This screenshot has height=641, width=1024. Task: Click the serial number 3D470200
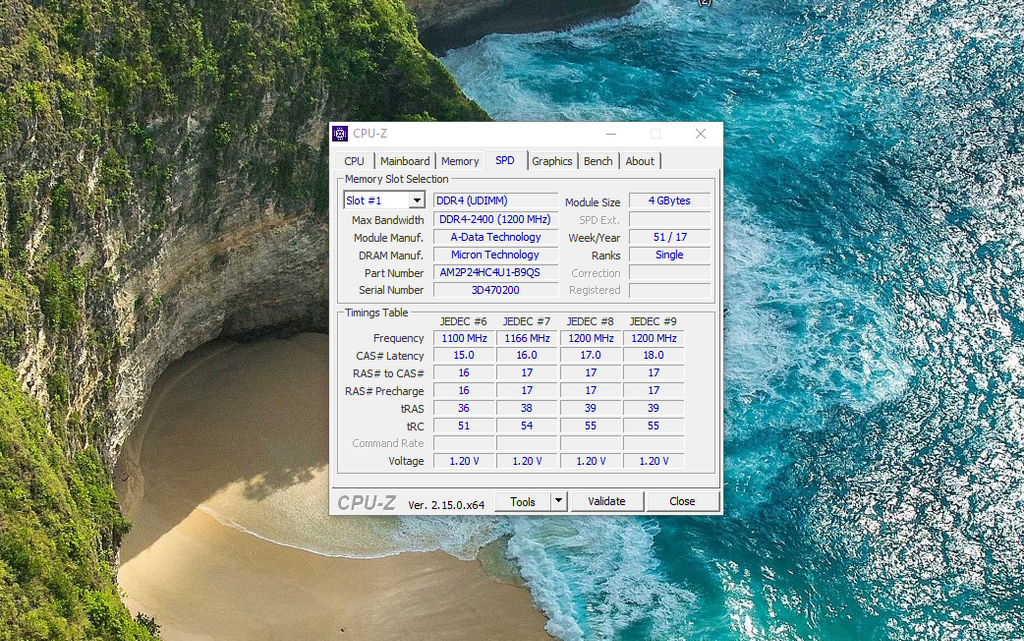496,290
